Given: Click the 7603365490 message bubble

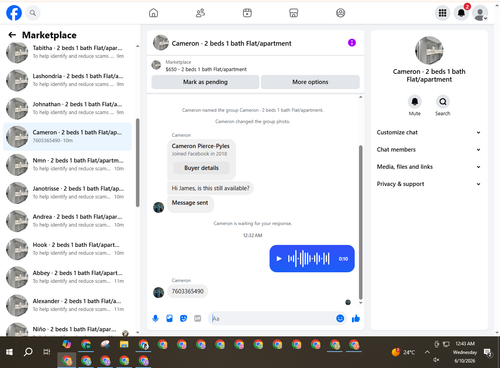Looking at the screenshot, I should (188, 291).
